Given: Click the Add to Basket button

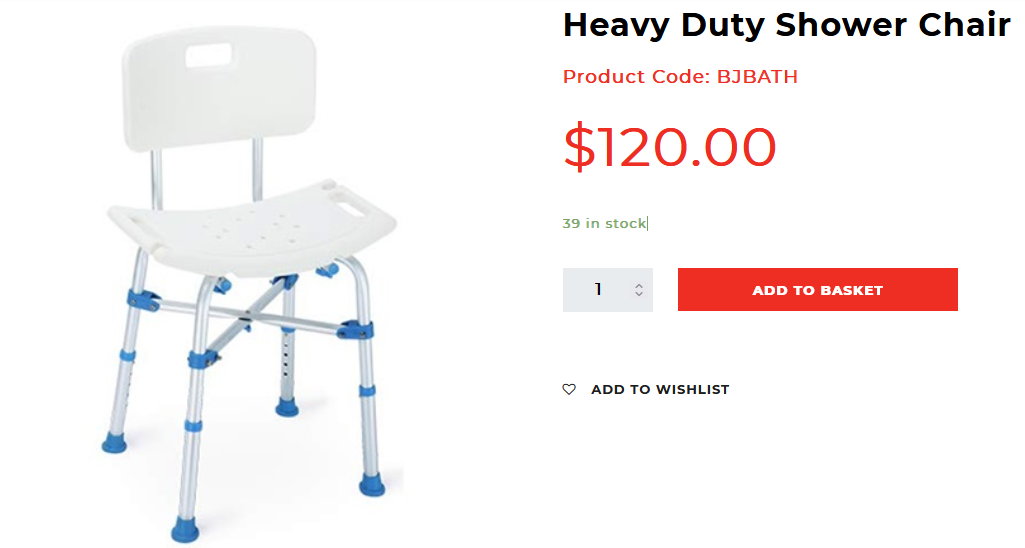Looking at the screenshot, I should click(817, 290).
